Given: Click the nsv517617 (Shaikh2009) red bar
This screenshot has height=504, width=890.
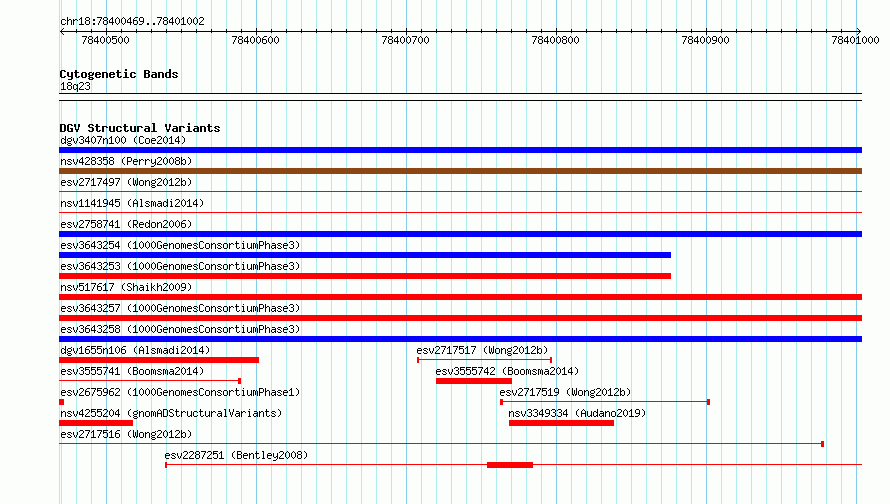Looking at the screenshot, I should [460, 297].
